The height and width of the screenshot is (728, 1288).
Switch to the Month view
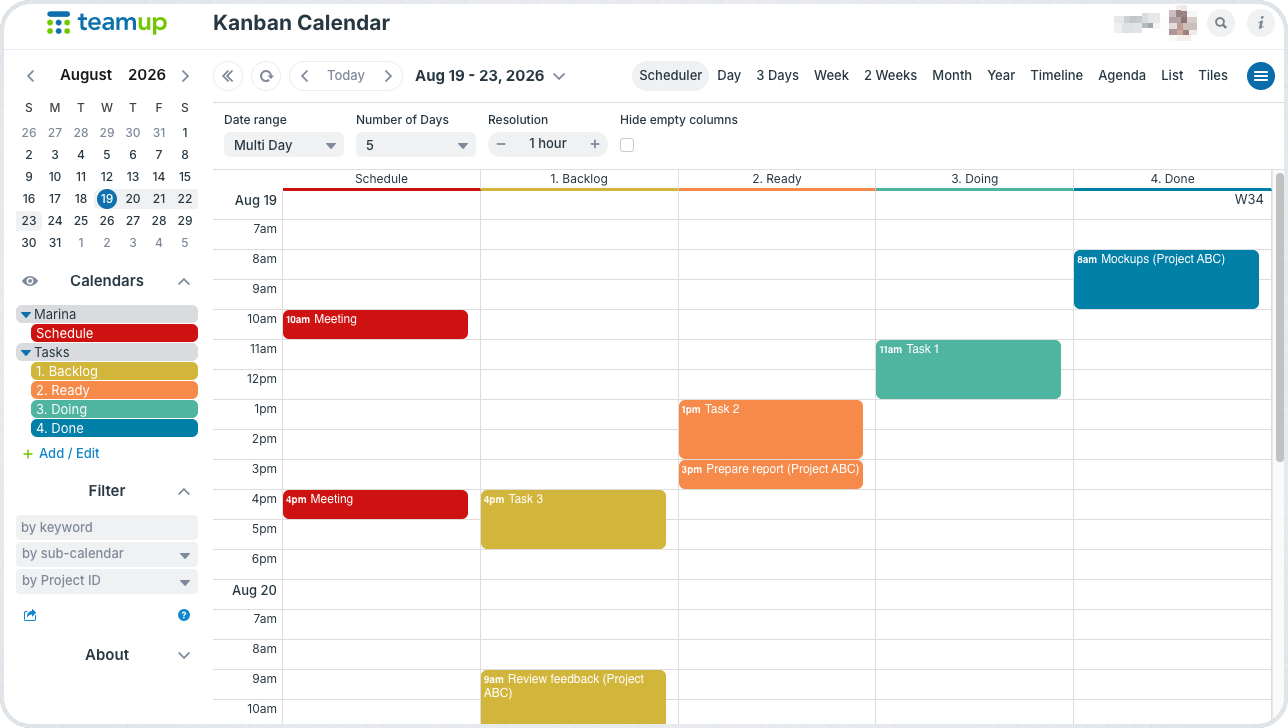click(x=952, y=75)
